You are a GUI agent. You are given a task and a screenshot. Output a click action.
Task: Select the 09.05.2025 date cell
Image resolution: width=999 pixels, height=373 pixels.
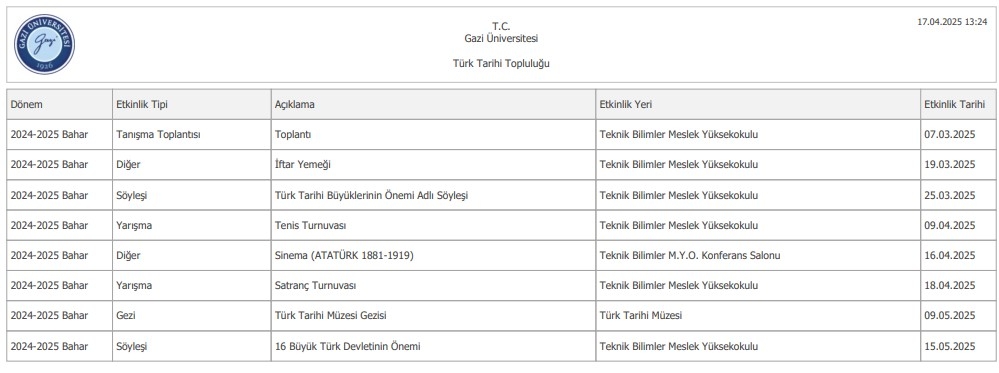[958, 316]
